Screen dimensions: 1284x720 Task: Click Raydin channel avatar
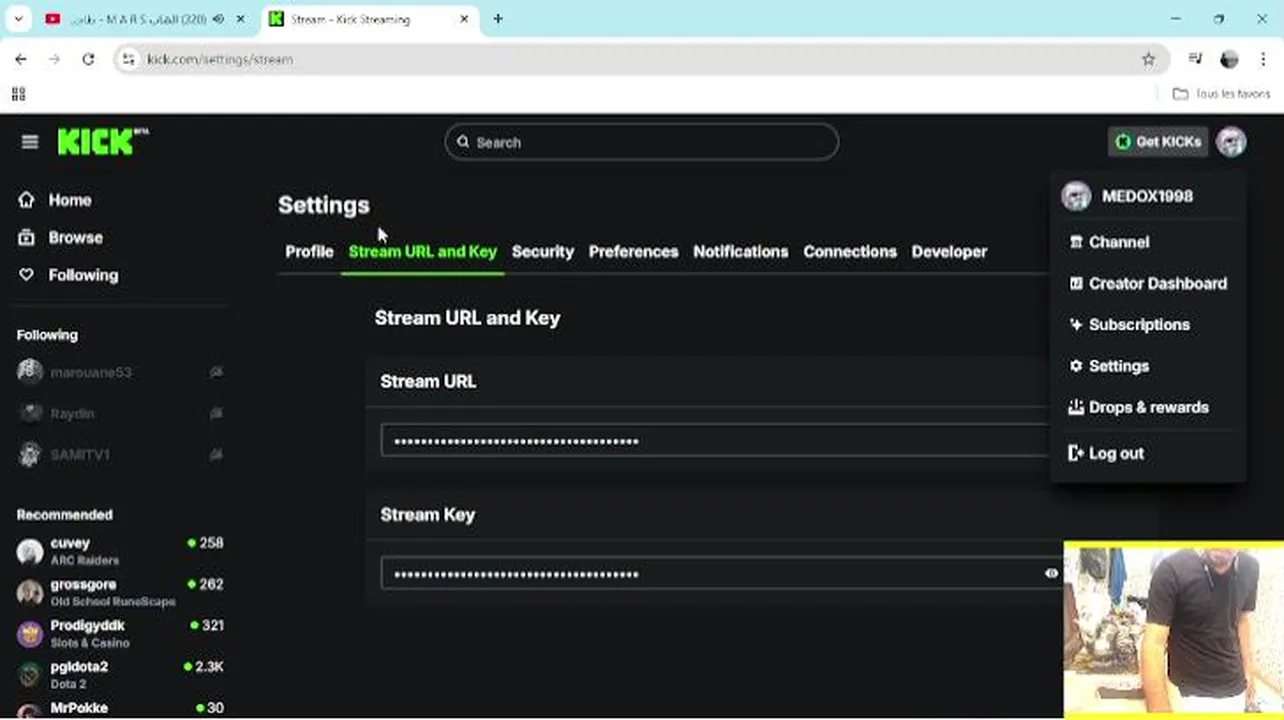pos(30,413)
